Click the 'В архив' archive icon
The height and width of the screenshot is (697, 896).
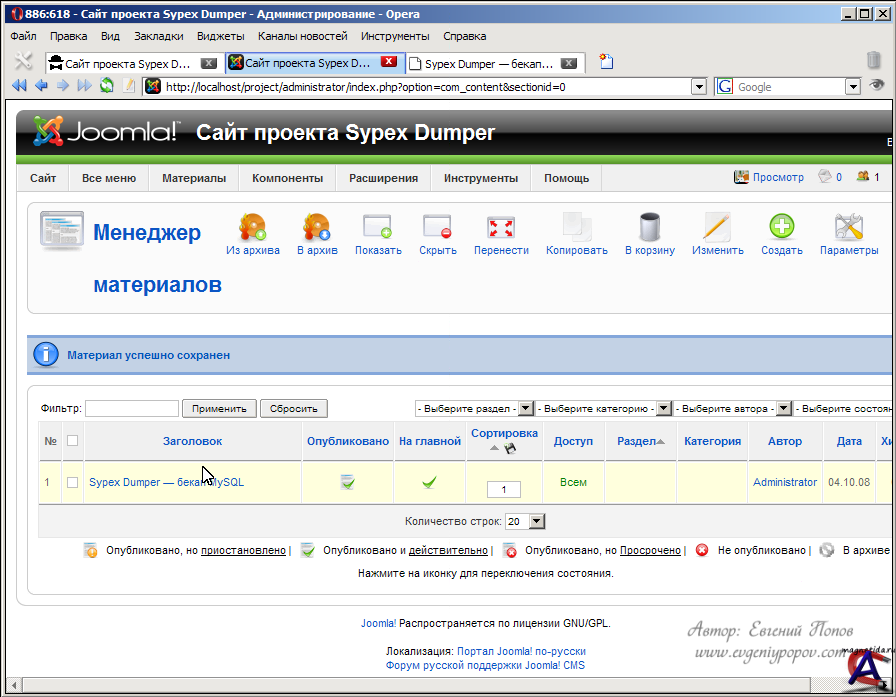coord(316,227)
